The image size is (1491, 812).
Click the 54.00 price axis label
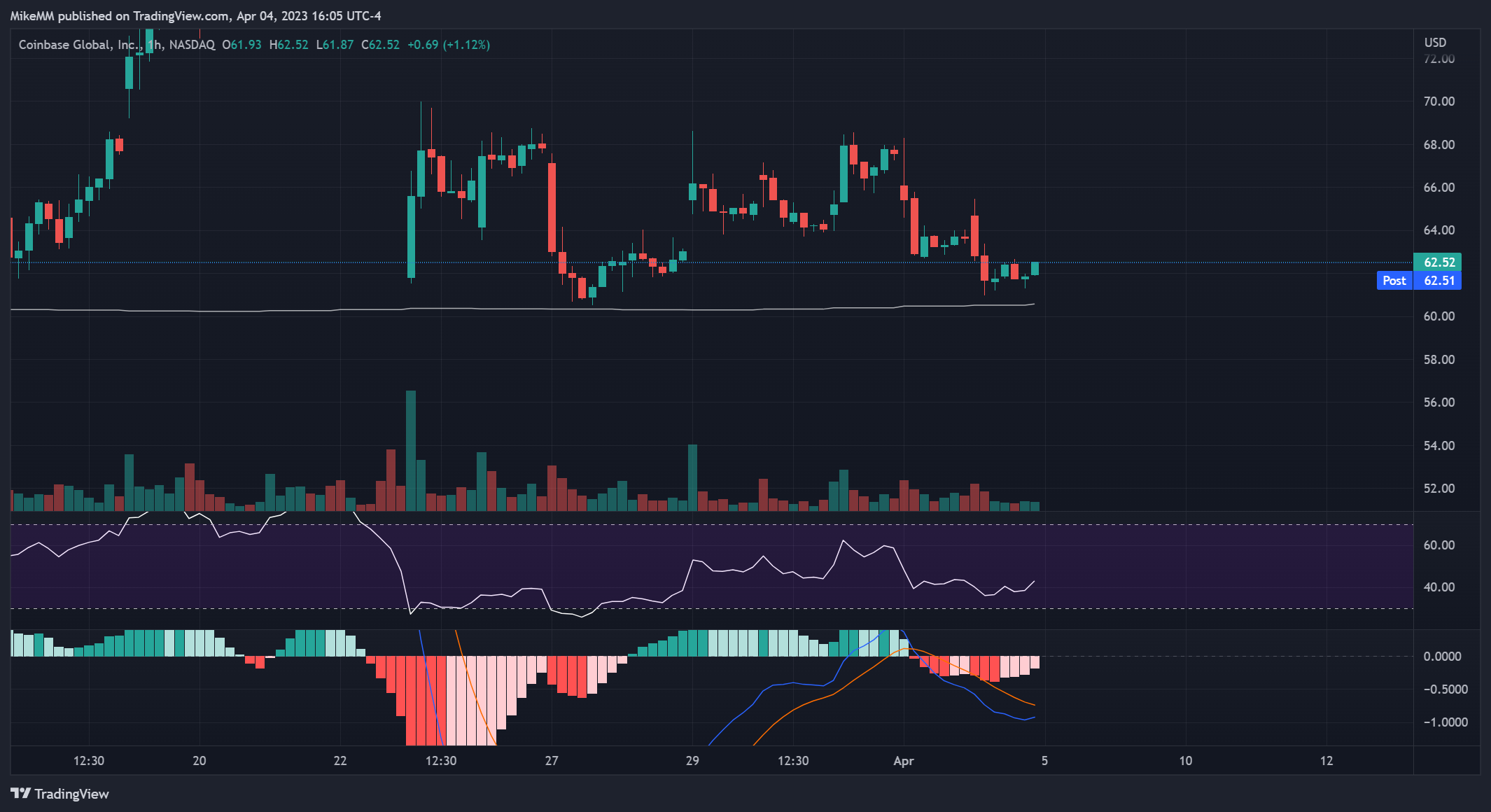[1439, 446]
